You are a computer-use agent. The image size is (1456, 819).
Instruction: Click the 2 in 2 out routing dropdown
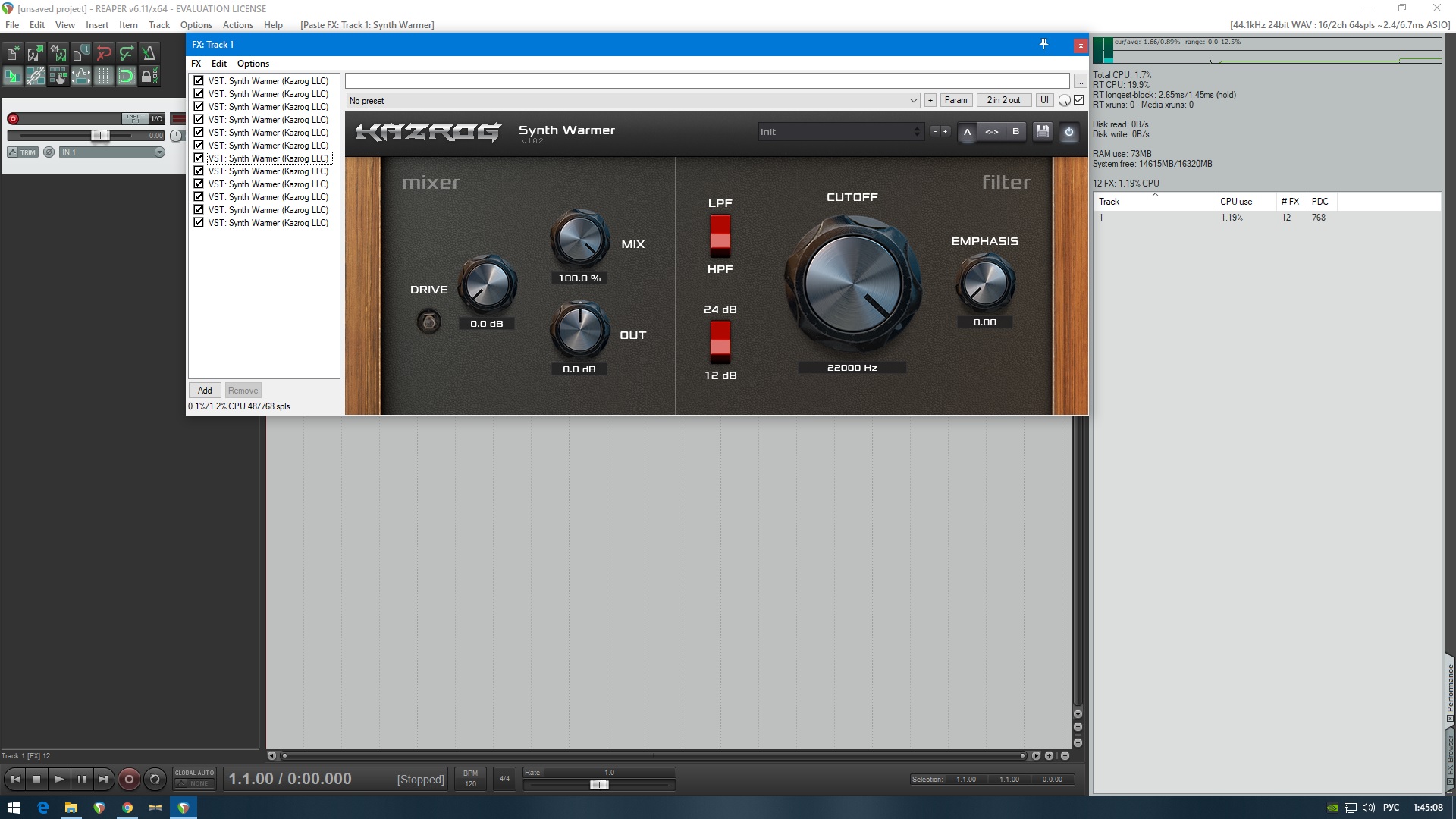1003,99
